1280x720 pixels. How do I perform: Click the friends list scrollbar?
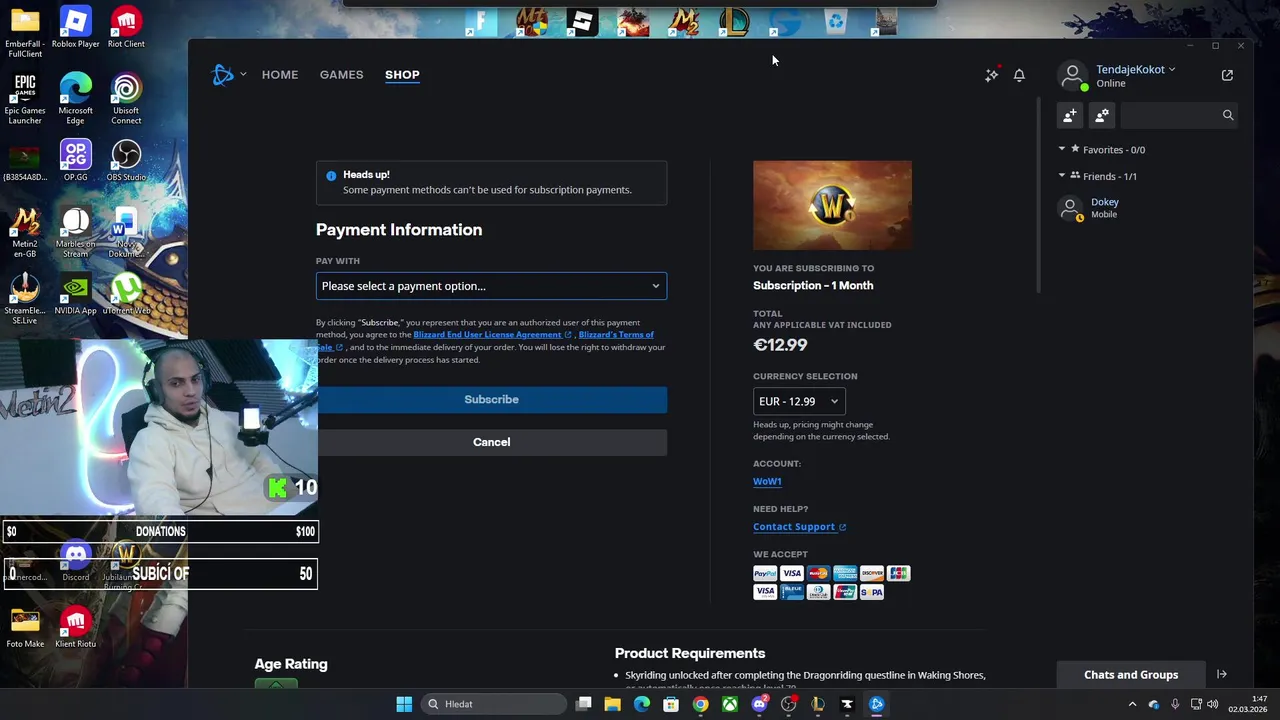click(1039, 195)
